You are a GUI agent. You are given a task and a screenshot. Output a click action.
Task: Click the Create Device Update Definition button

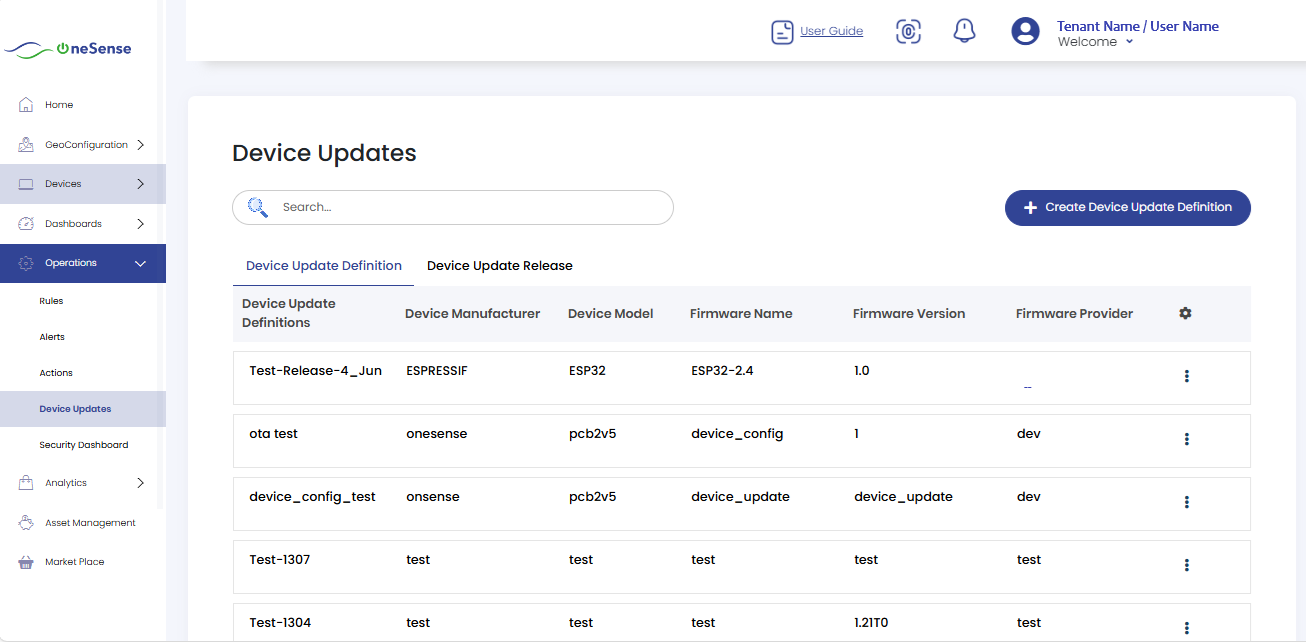[1127, 207]
